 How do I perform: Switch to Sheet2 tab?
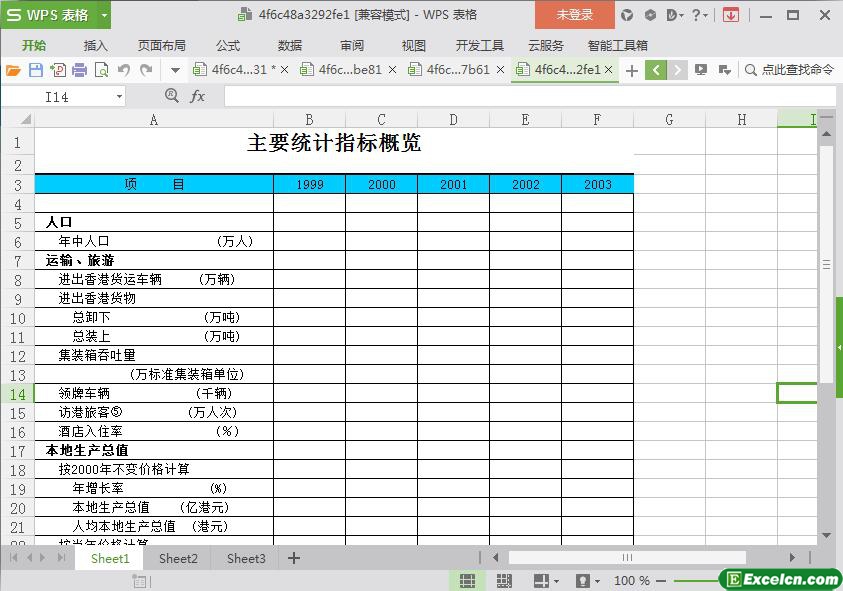pyautogui.click(x=178, y=559)
